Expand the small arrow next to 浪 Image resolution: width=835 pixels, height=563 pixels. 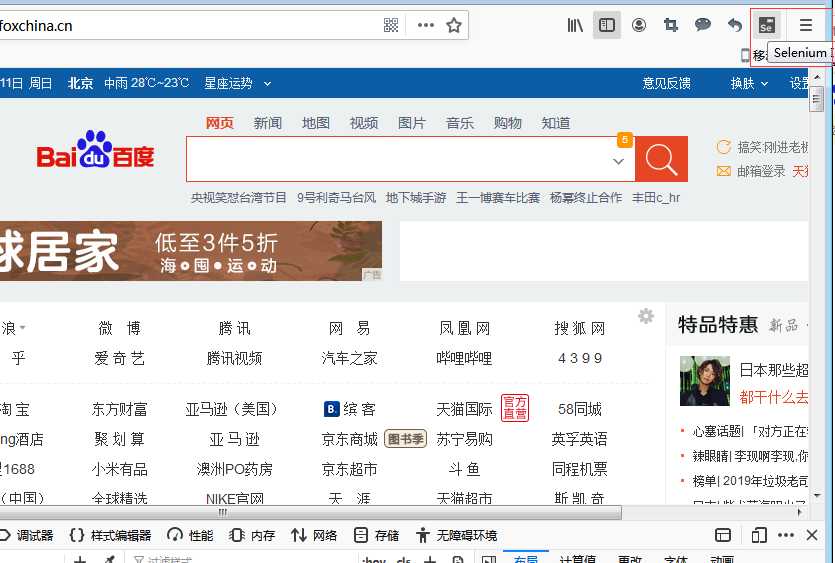coord(22,328)
